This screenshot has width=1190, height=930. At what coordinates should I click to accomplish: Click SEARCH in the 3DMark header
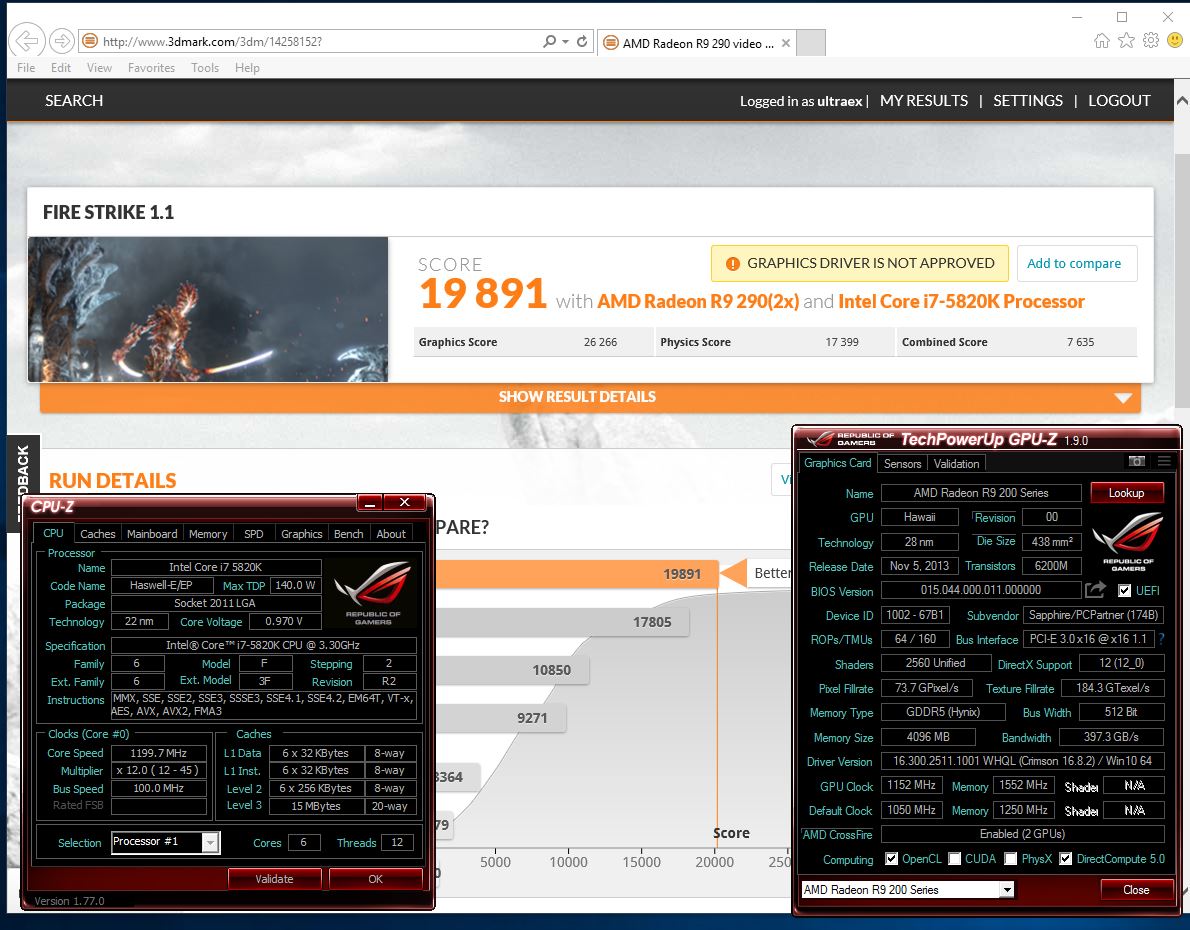[74, 100]
